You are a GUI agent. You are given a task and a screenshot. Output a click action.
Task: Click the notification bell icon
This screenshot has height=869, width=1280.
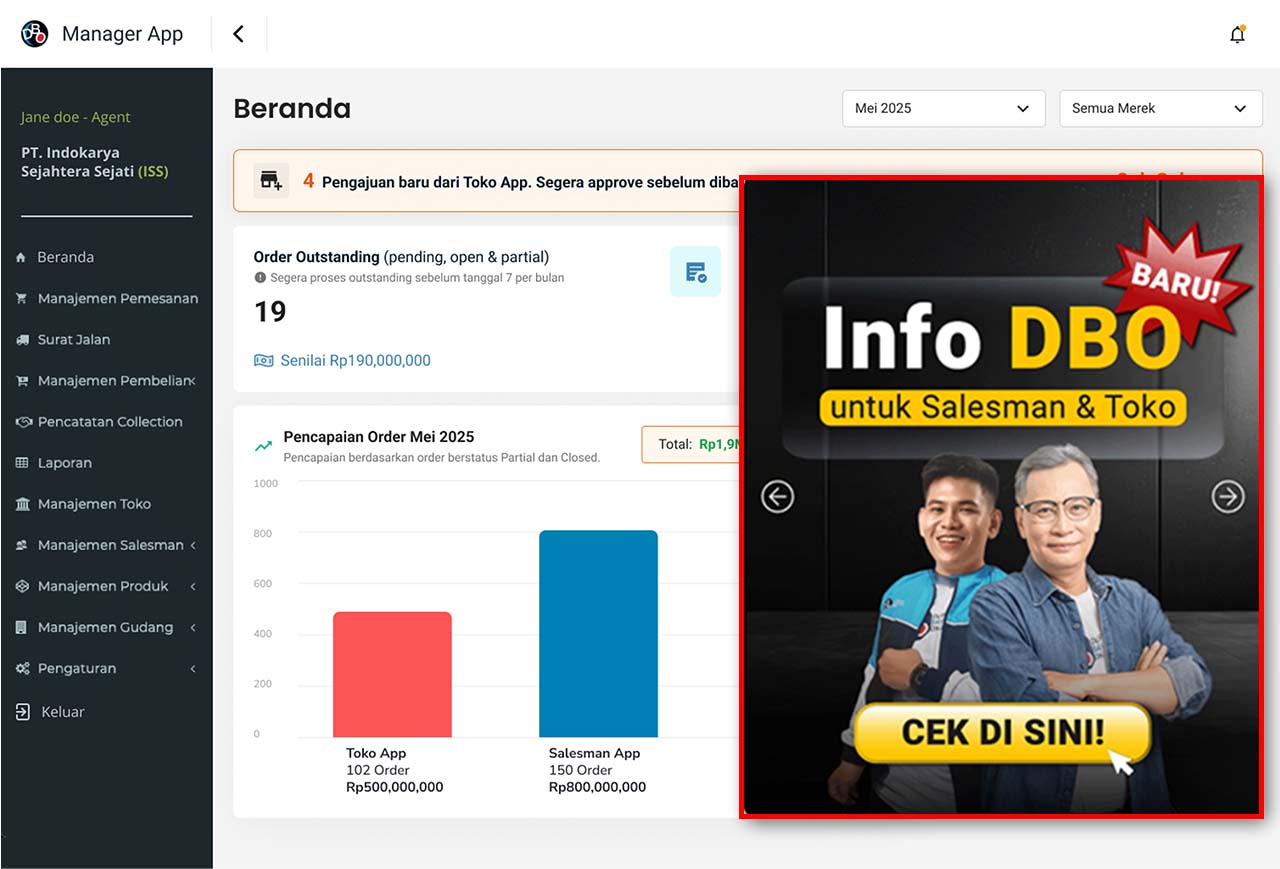click(x=1237, y=35)
